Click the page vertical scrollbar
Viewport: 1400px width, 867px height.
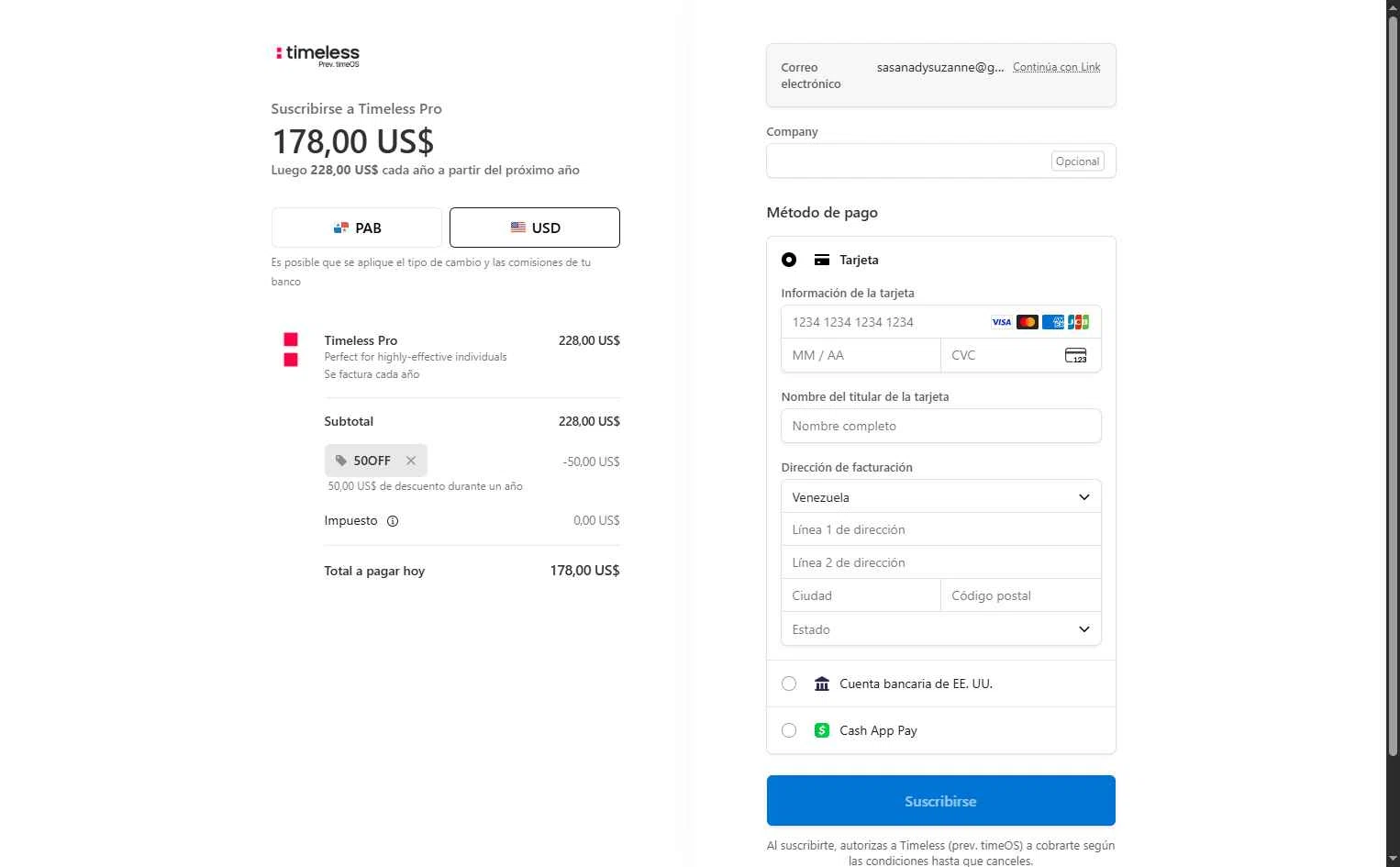click(1393, 385)
